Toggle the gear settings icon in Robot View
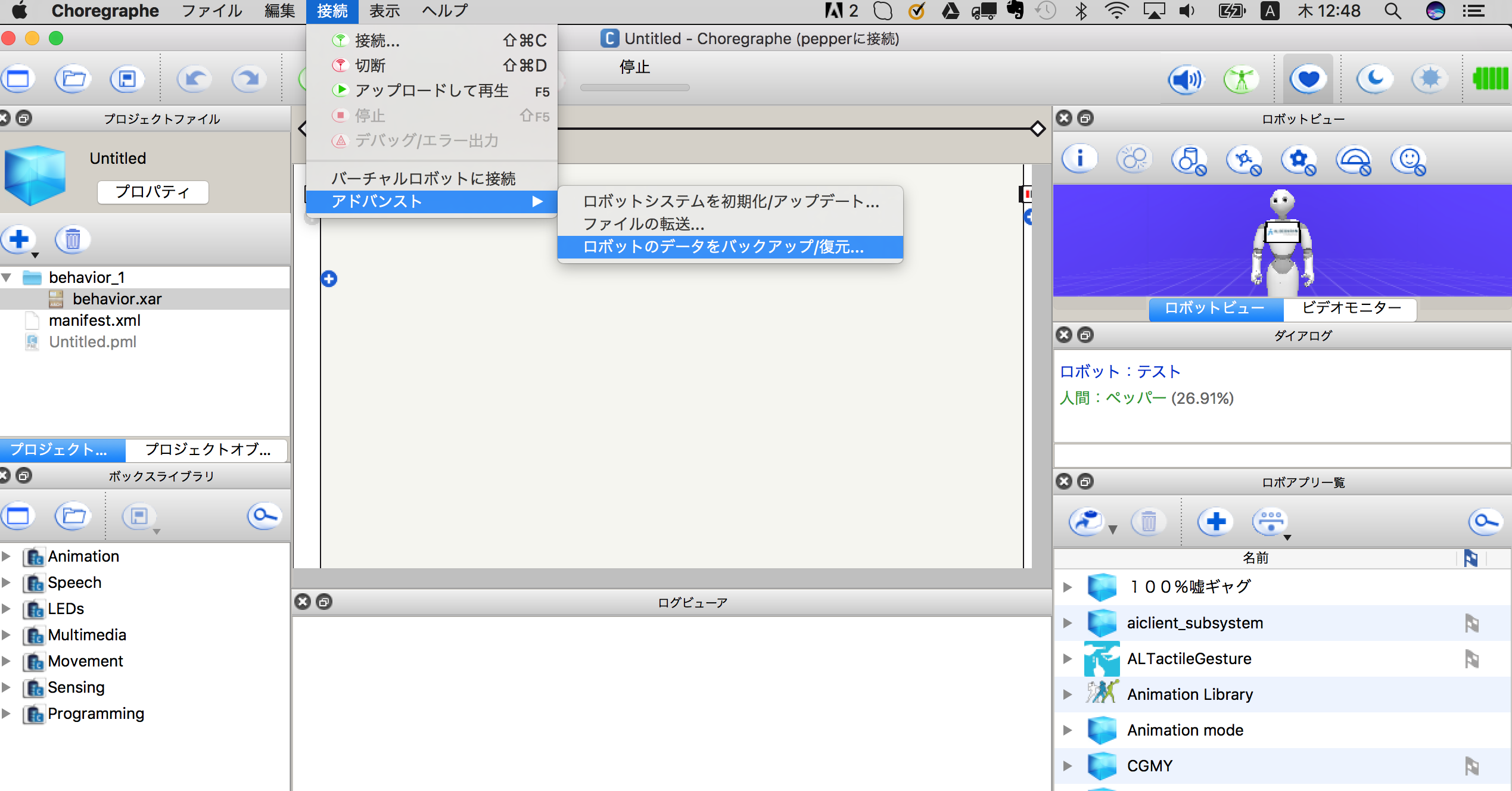Screen dimensions: 1512x791 (x=1299, y=160)
